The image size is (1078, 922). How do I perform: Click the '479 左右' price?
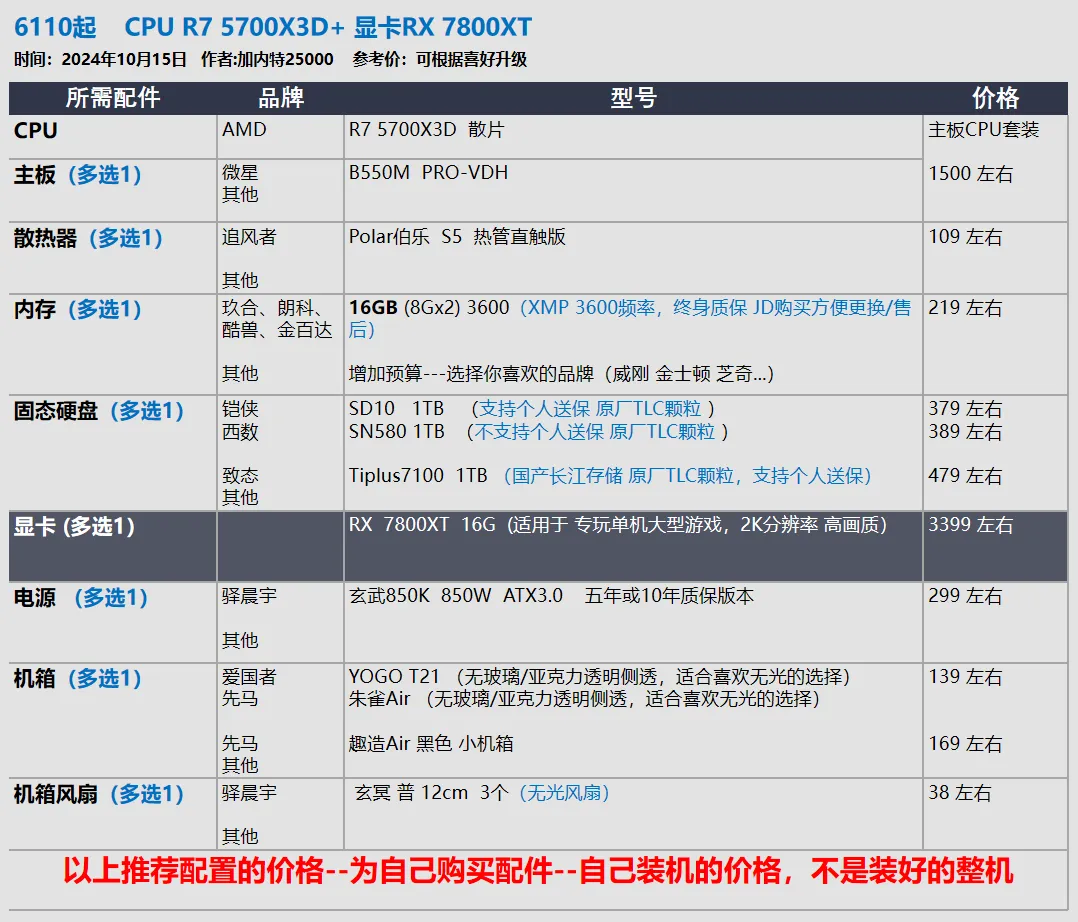[965, 476]
